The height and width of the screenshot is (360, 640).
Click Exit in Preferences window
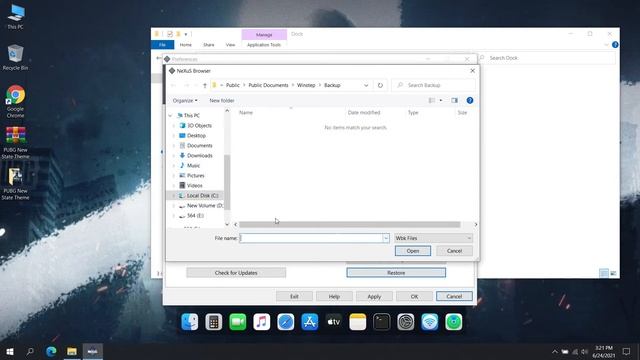click(294, 296)
